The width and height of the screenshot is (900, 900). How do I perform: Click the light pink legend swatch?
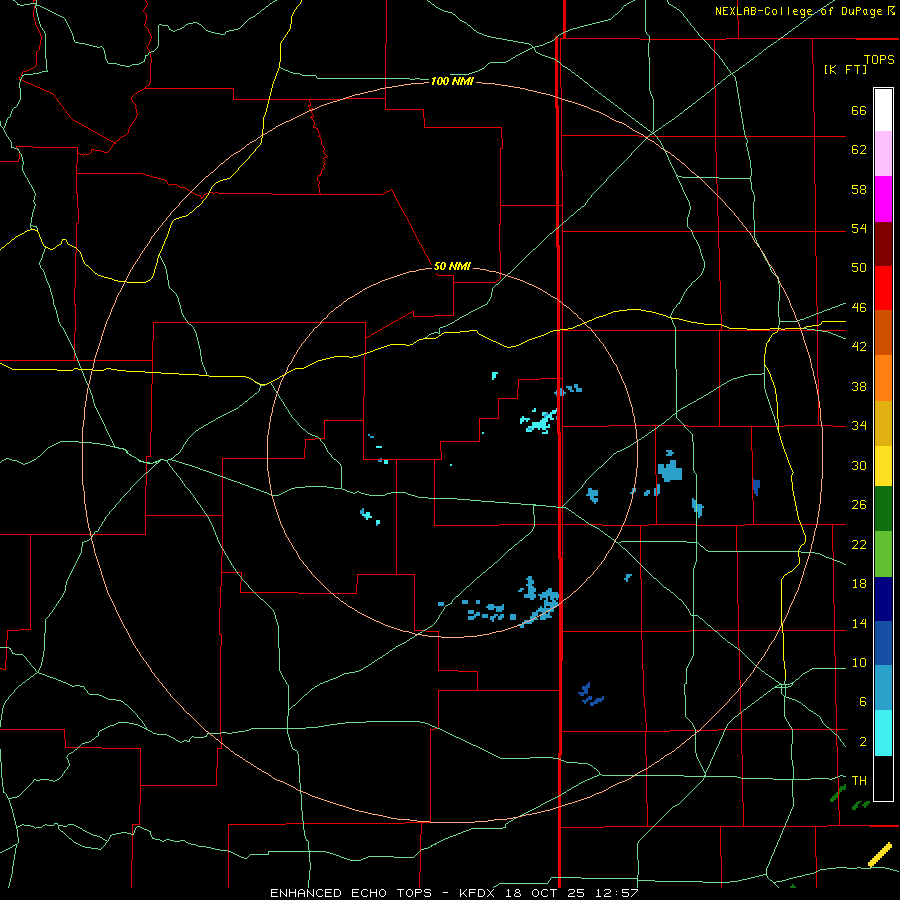pos(883,153)
